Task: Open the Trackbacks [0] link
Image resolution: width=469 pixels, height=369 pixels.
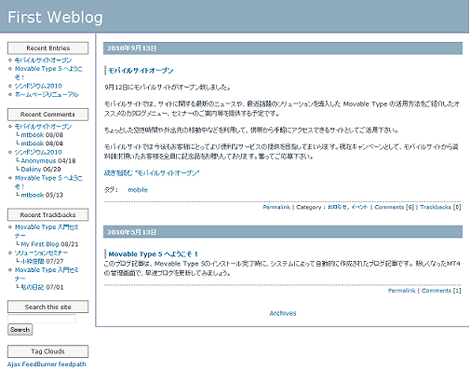Action: point(440,207)
